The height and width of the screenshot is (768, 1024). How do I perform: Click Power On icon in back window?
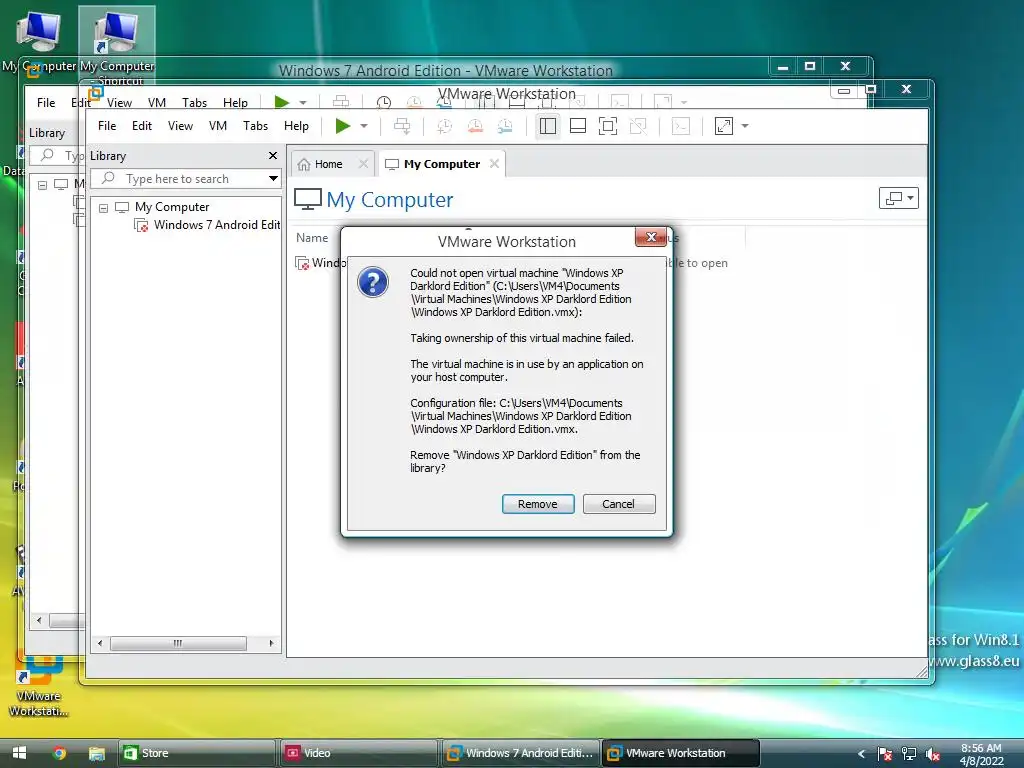coord(281,102)
